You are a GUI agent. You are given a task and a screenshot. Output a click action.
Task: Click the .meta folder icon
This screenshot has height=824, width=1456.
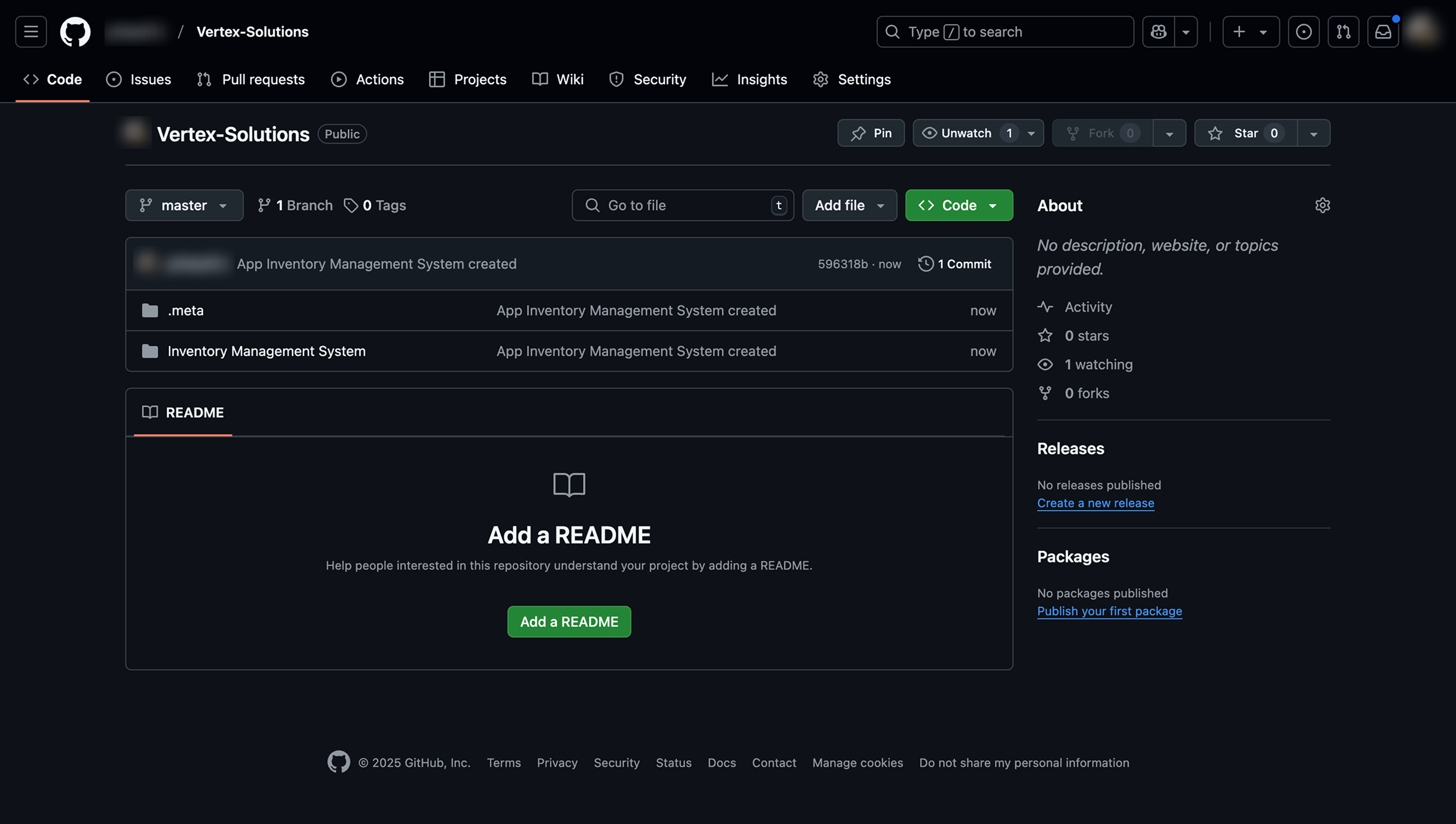tap(149, 311)
